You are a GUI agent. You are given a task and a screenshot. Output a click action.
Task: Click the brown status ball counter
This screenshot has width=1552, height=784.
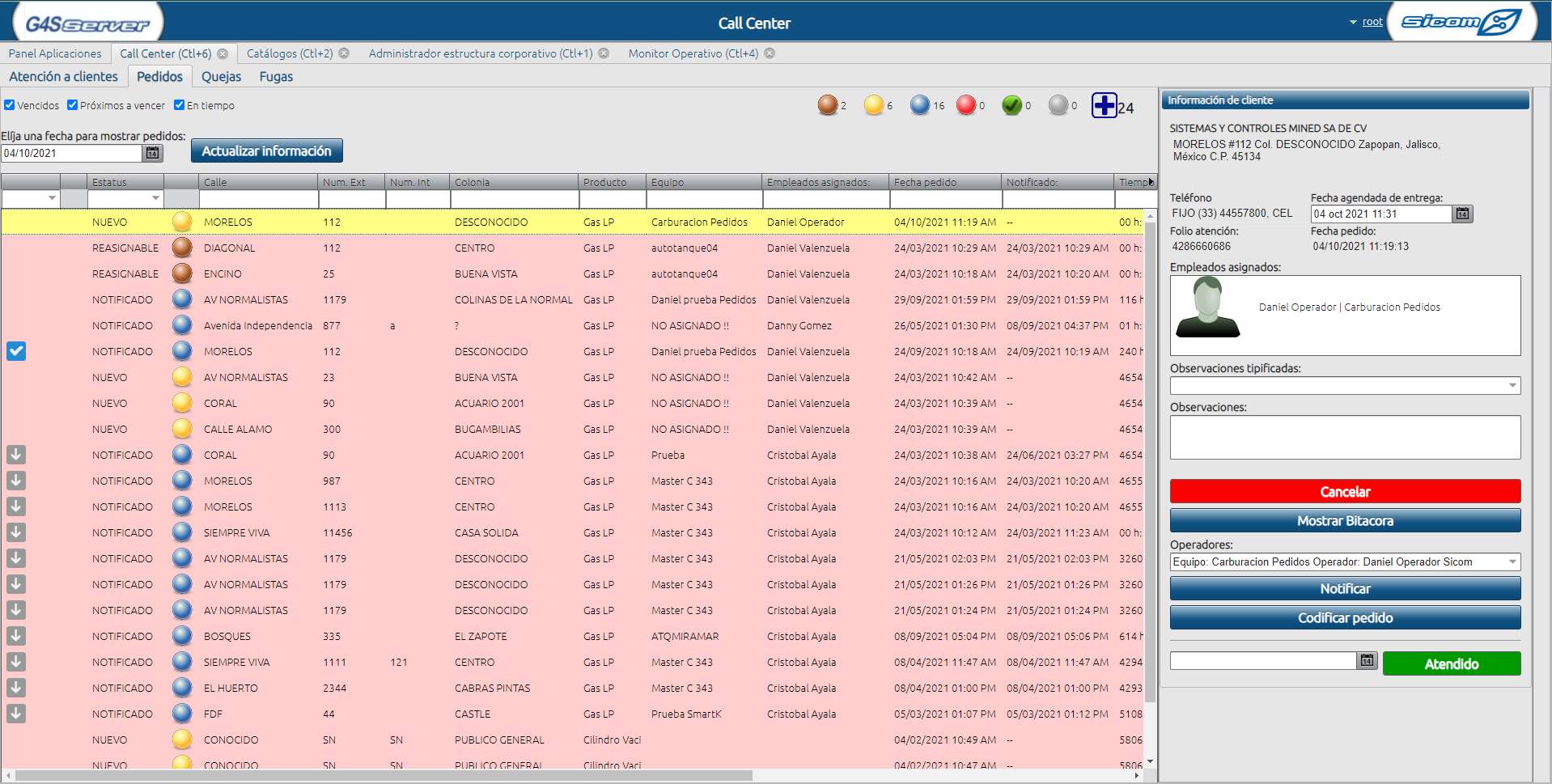[827, 105]
